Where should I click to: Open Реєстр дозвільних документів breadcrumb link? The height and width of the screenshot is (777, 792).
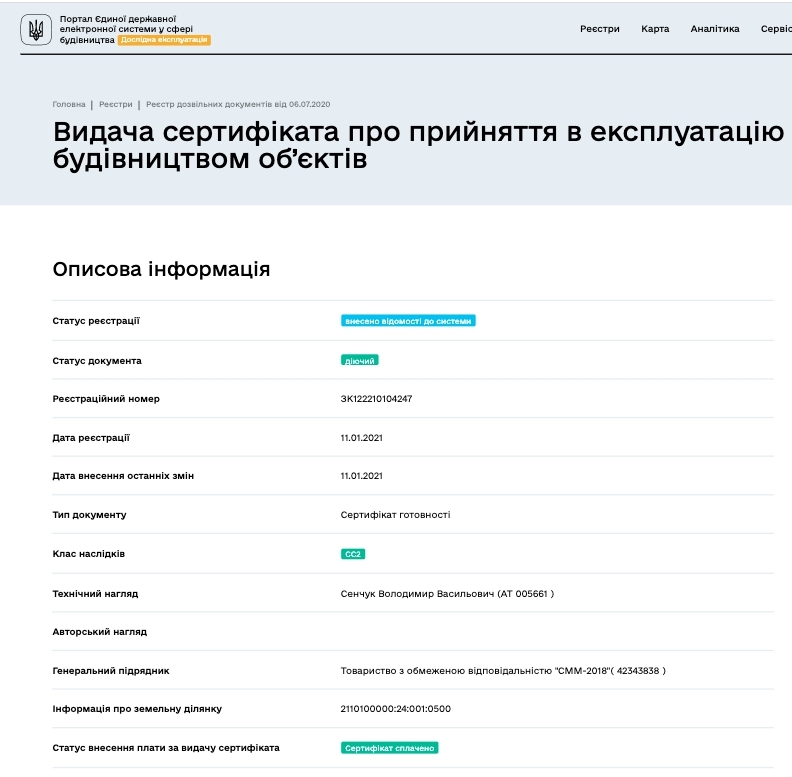[238, 104]
